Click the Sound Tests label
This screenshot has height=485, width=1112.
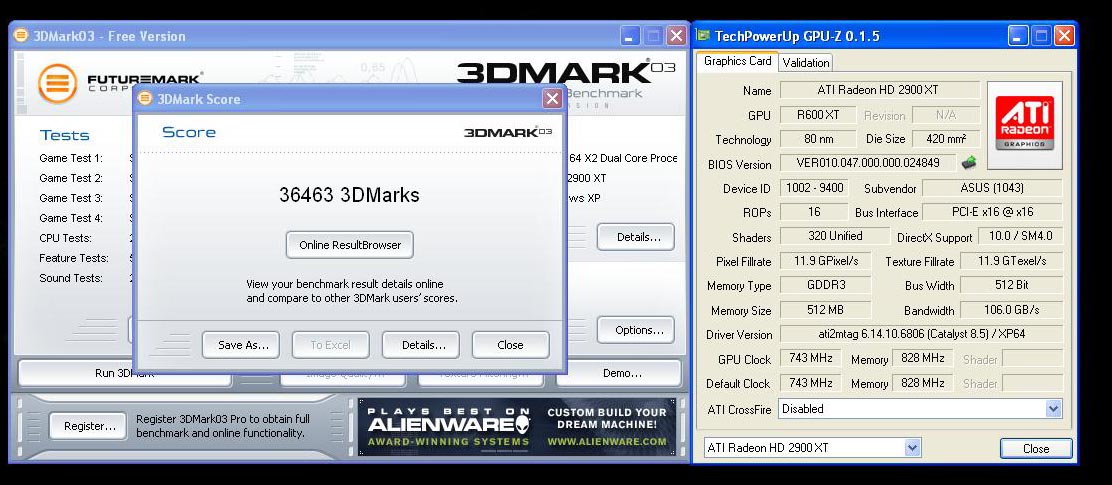(x=71, y=278)
